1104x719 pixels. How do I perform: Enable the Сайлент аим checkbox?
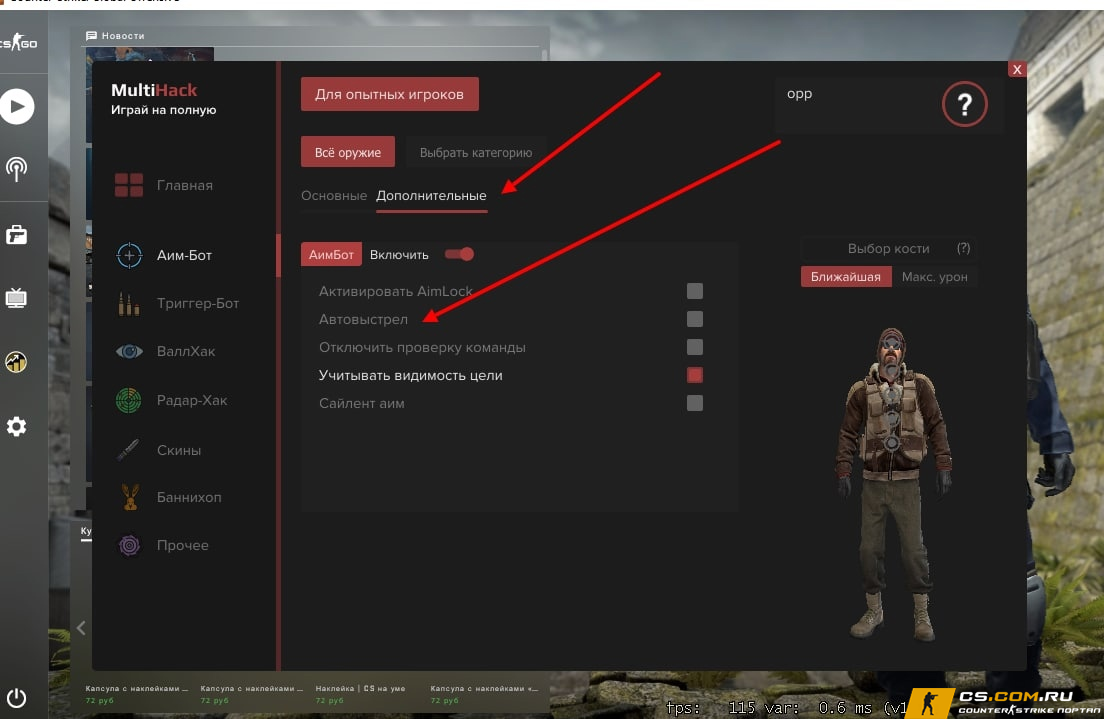click(694, 403)
